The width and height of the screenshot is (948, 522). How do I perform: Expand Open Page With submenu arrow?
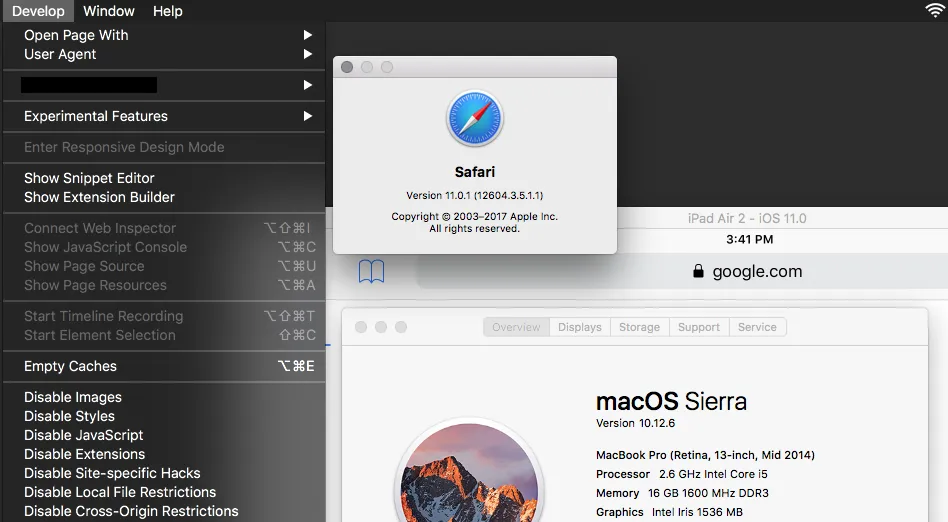308,35
